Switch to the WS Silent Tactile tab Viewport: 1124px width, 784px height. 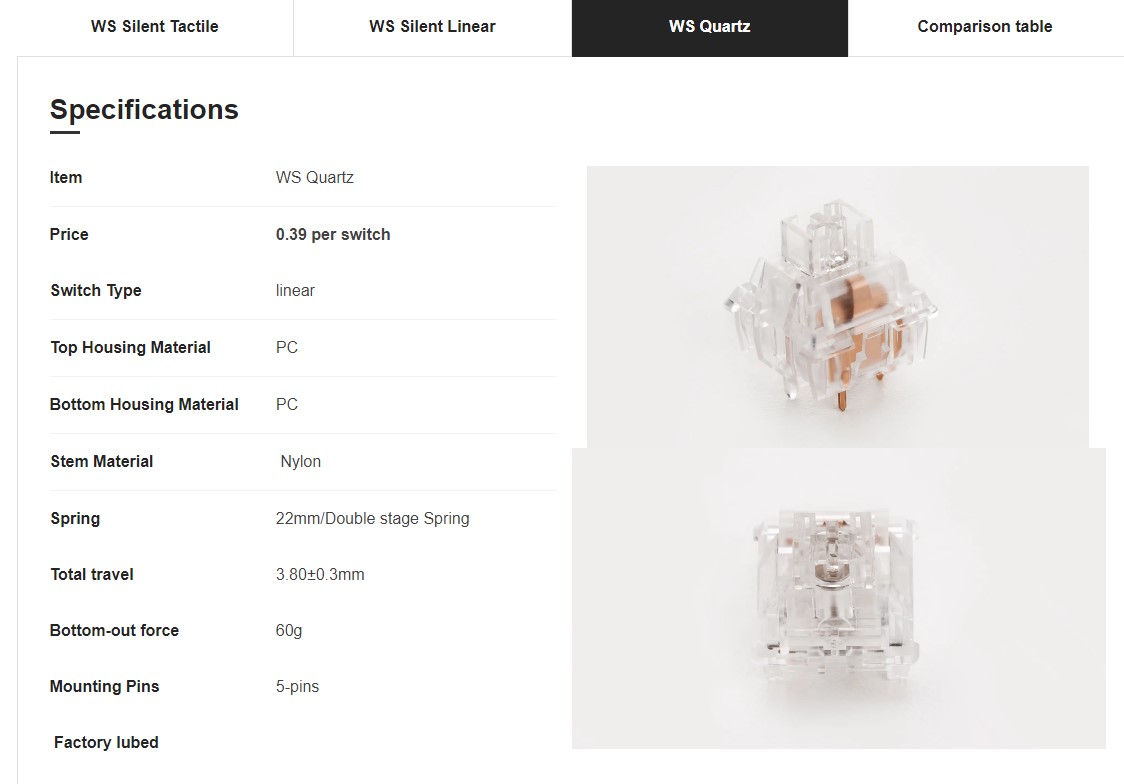coord(155,27)
